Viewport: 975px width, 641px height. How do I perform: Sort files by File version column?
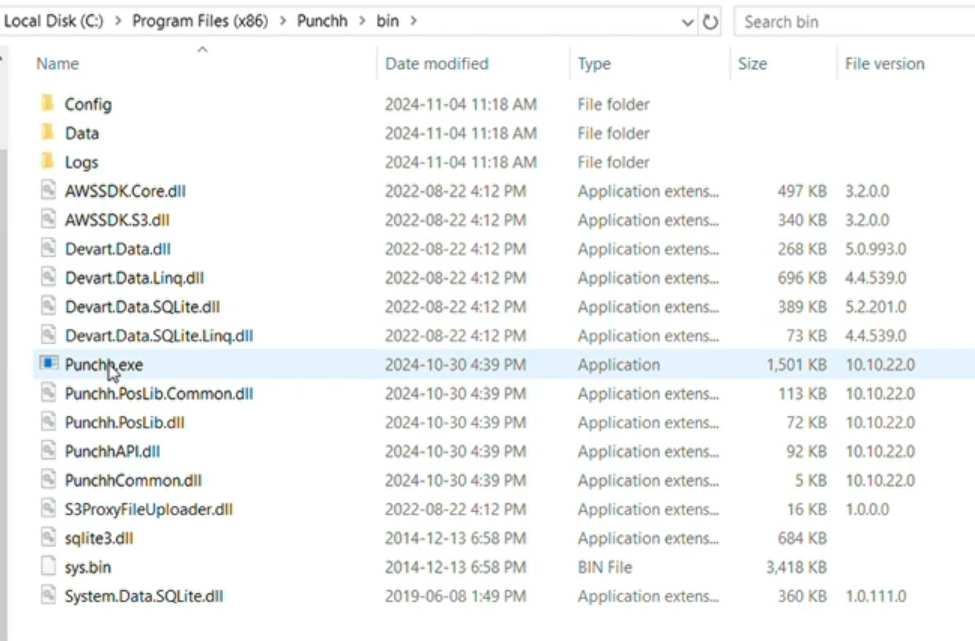point(884,63)
